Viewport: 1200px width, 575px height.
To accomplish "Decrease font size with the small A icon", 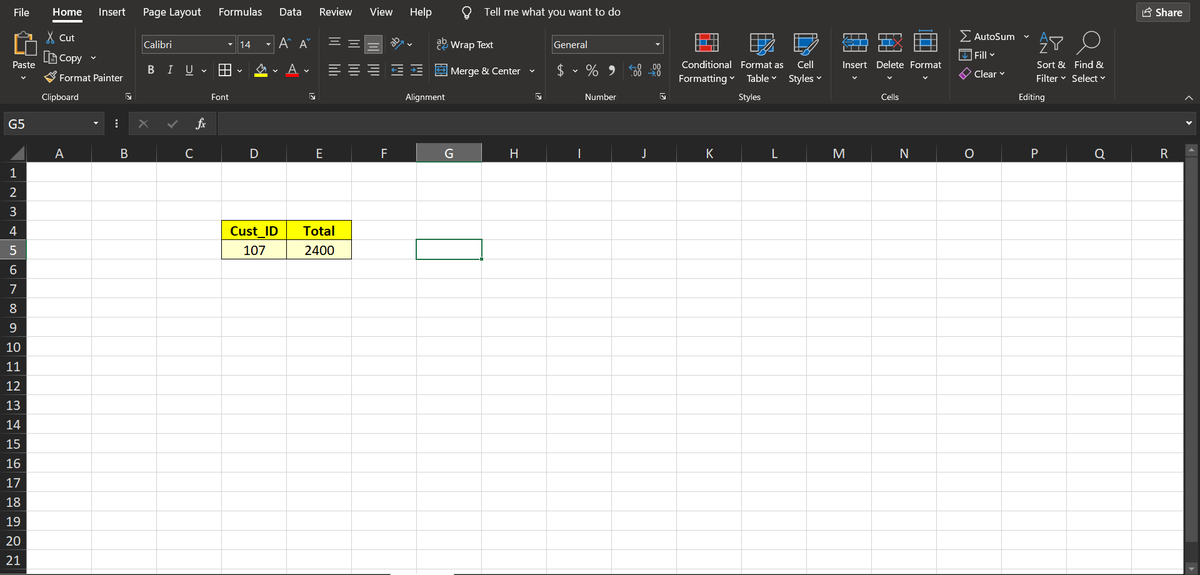I will [303, 44].
